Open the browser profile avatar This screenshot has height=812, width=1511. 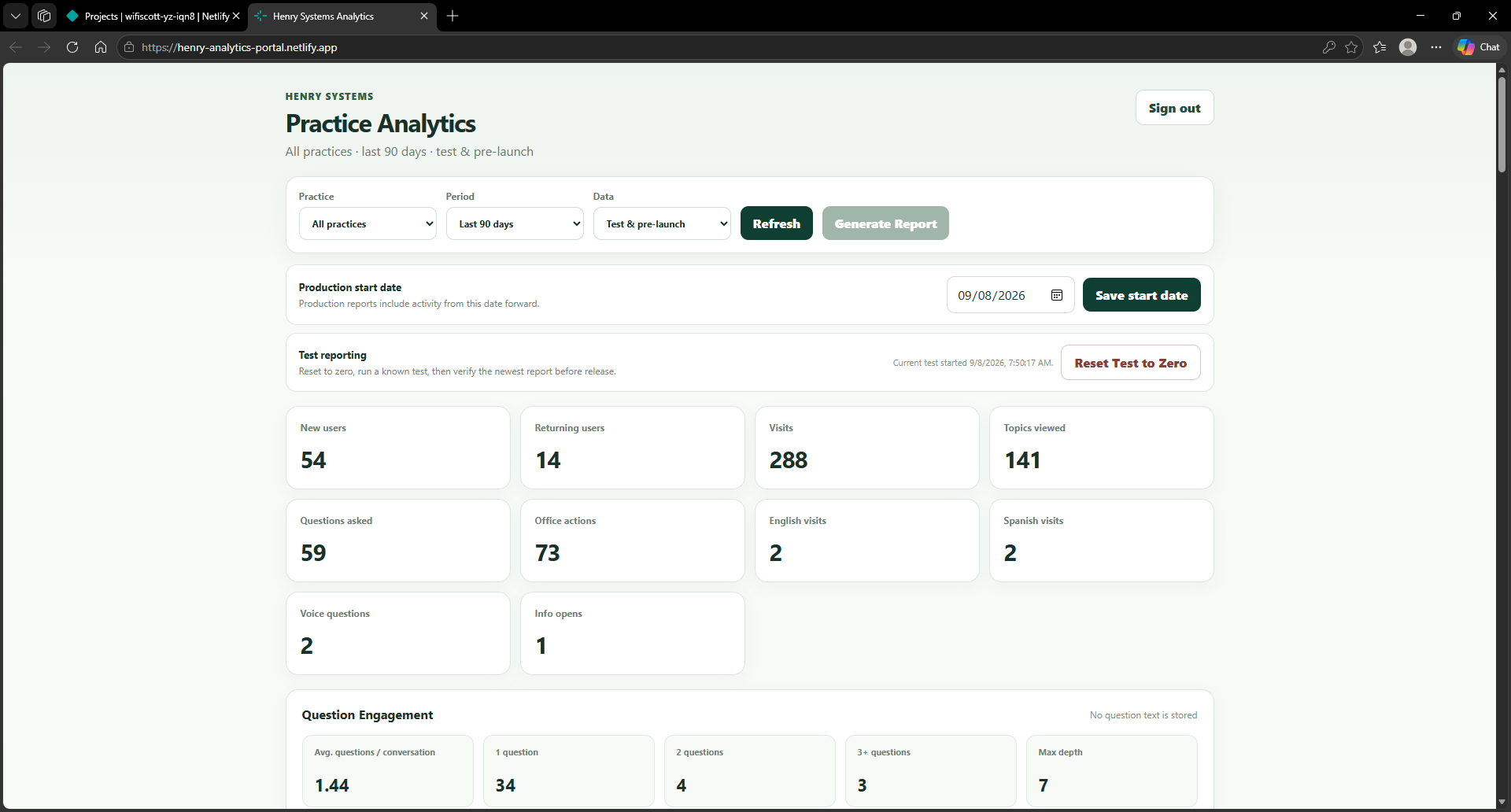tap(1408, 47)
